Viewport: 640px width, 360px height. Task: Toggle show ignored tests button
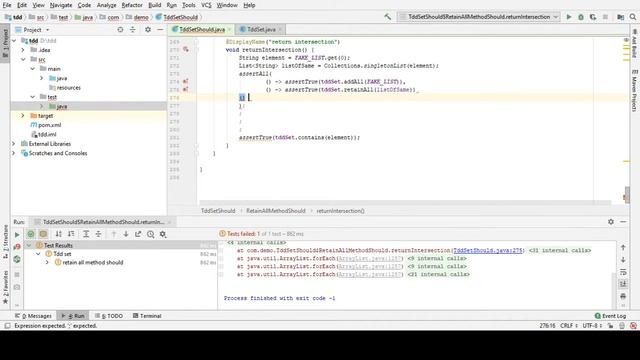[x=43, y=234]
